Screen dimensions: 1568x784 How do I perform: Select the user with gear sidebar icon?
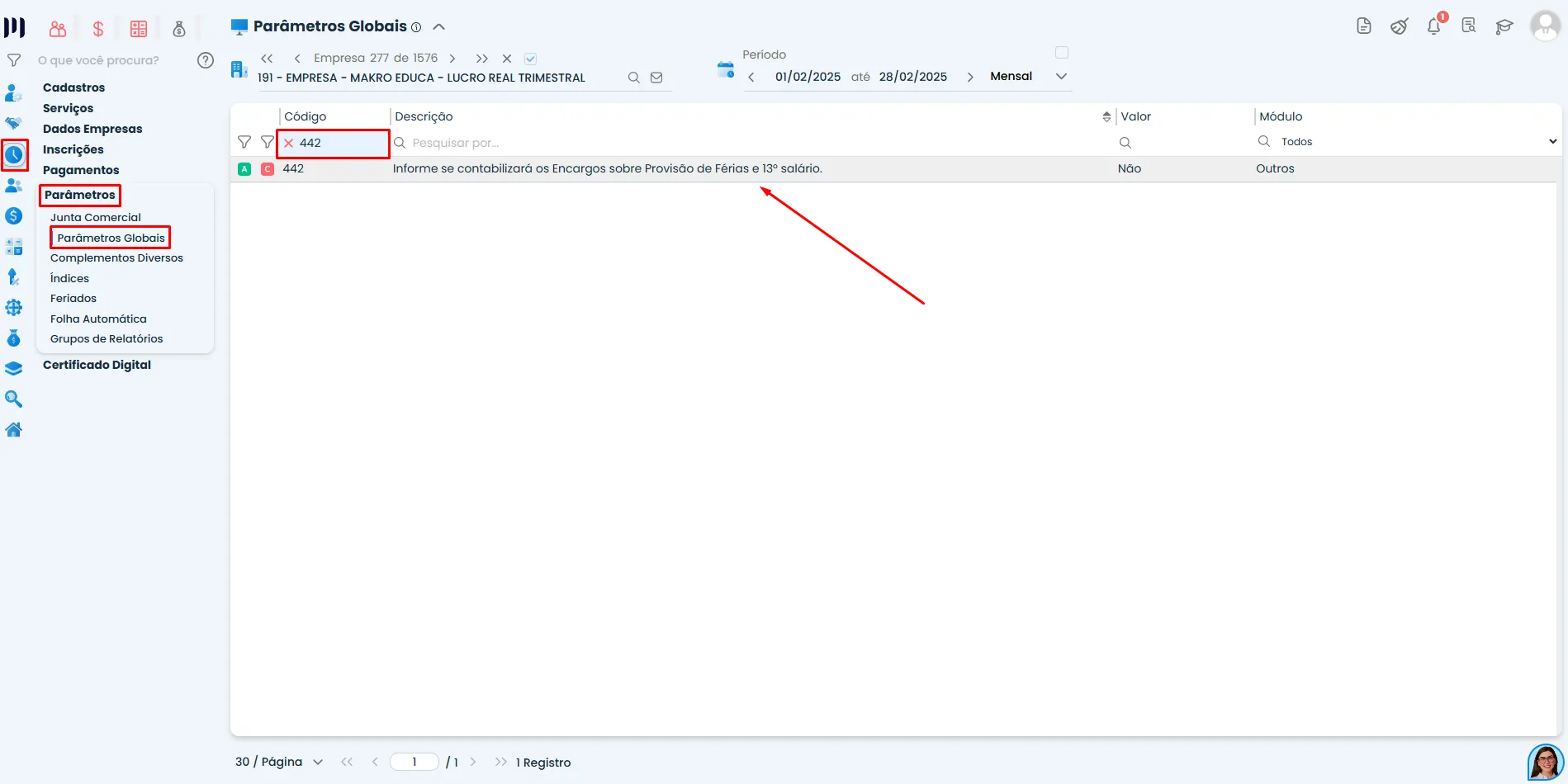click(x=14, y=92)
